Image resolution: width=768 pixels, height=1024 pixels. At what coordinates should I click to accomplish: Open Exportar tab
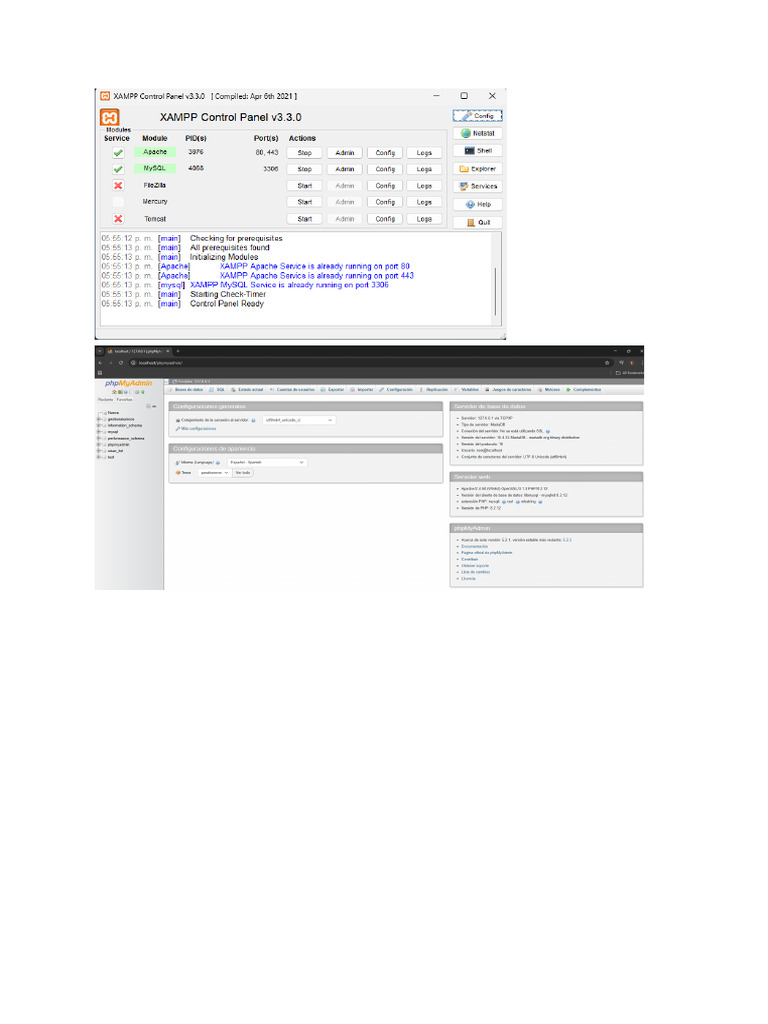tap(332, 390)
